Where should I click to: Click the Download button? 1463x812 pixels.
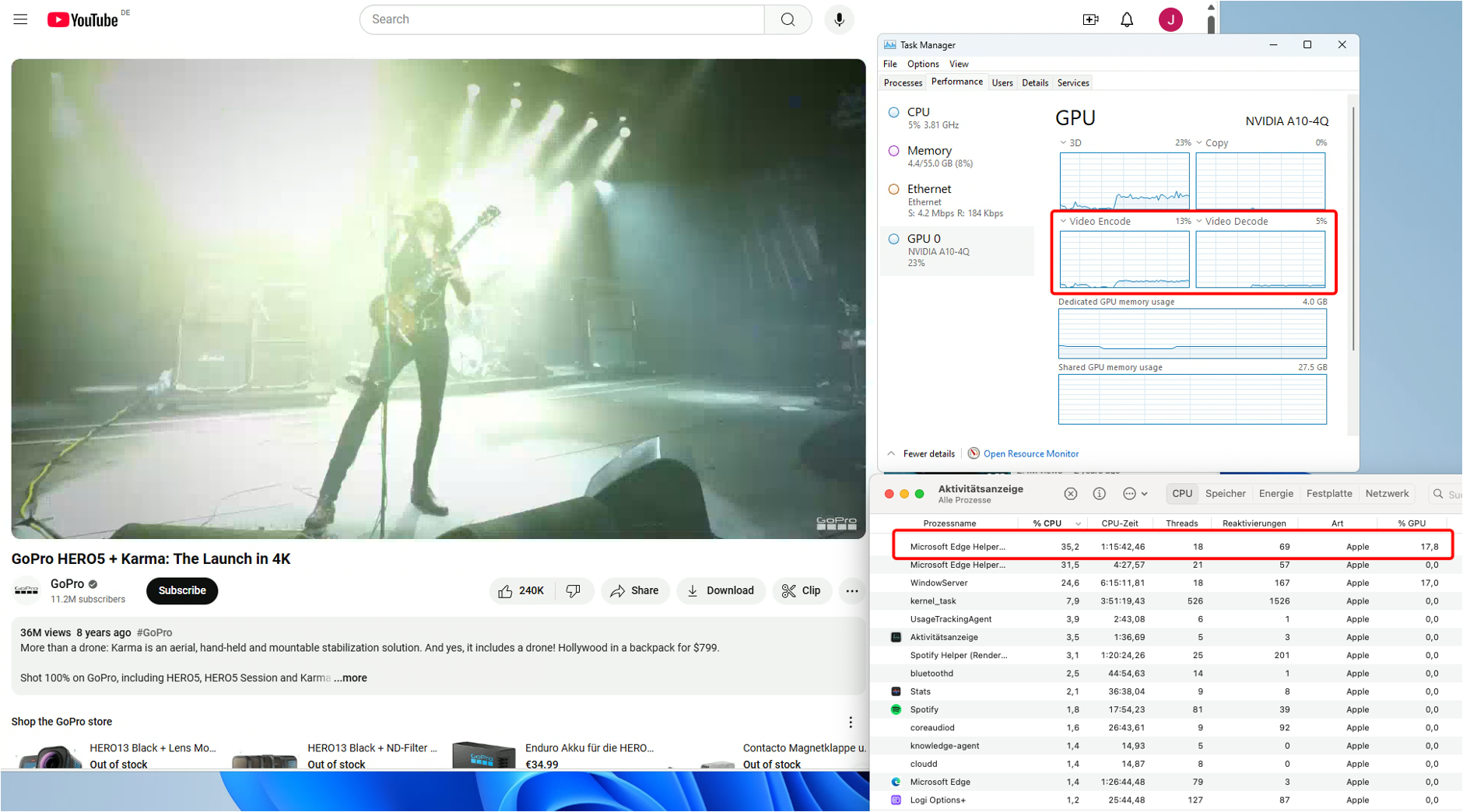click(721, 591)
